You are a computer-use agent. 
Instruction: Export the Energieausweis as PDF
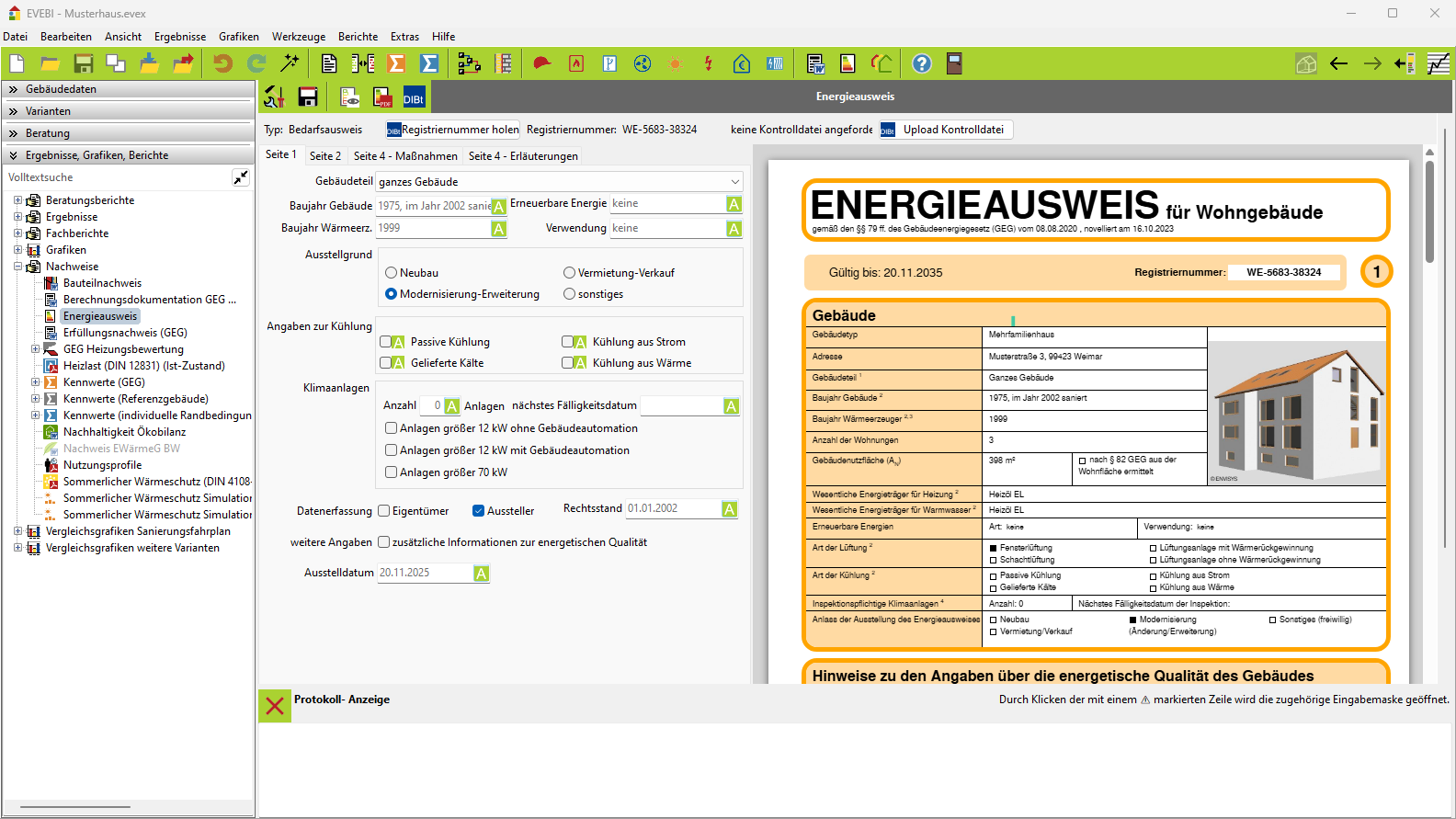tap(382, 97)
